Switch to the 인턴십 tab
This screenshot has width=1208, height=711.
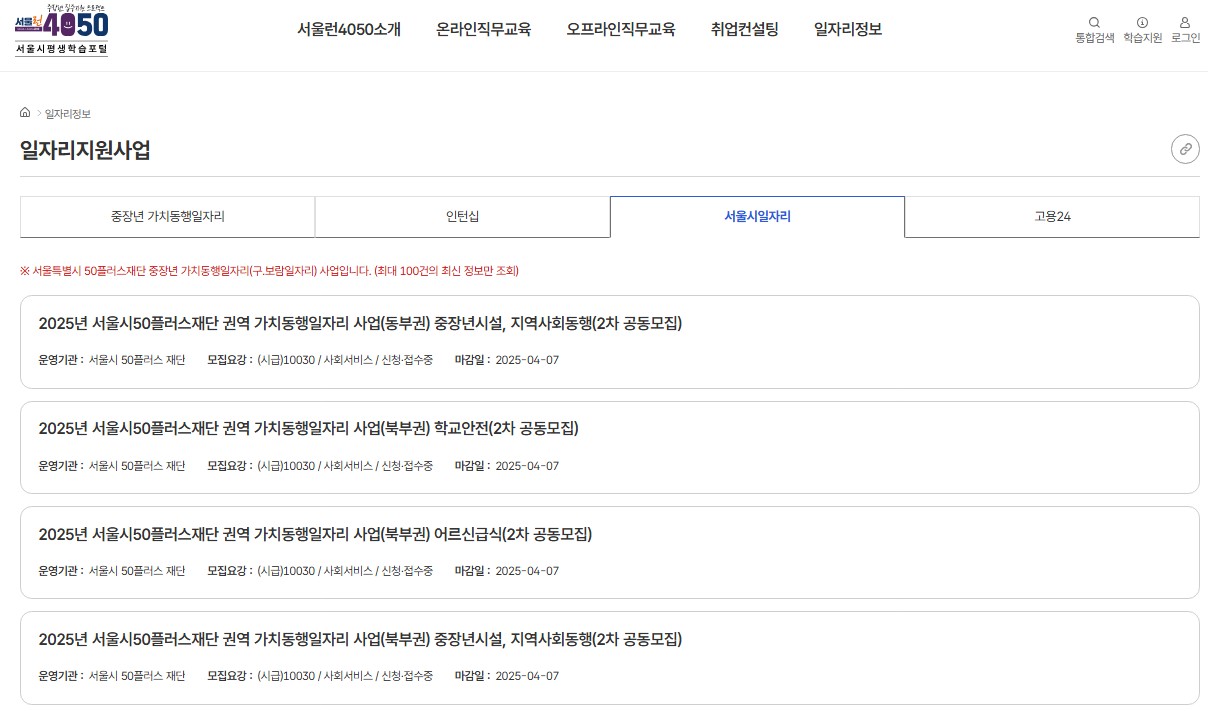(463, 217)
